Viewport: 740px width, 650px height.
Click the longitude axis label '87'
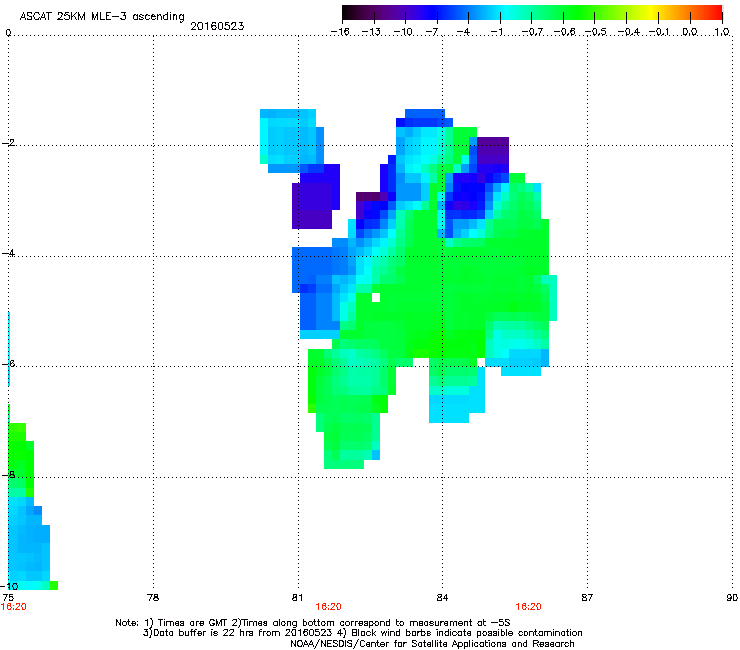587,598
